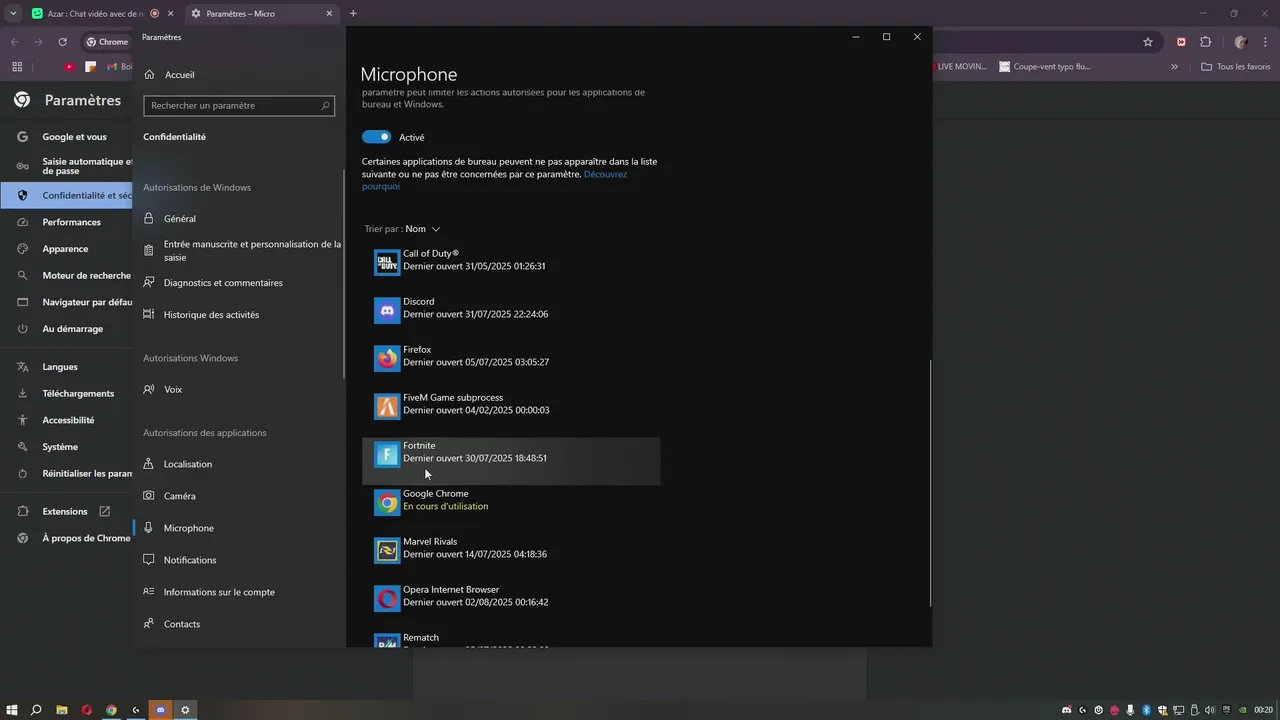Close the Azar tab
Image resolution: width=1280 pixels, height=720 pixels.
point(170,13)
